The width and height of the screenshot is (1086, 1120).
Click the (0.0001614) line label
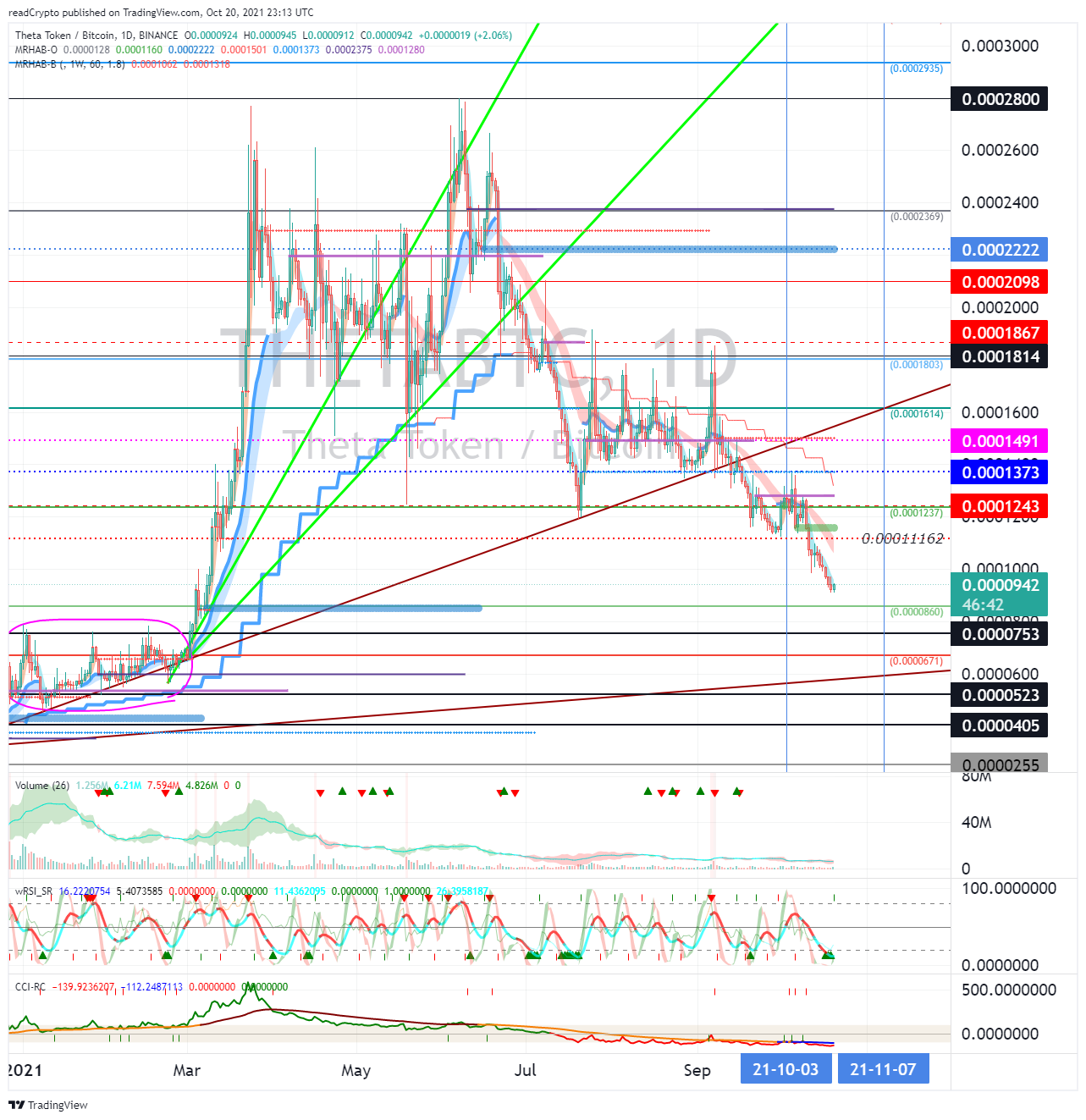[x=916, y=414]
